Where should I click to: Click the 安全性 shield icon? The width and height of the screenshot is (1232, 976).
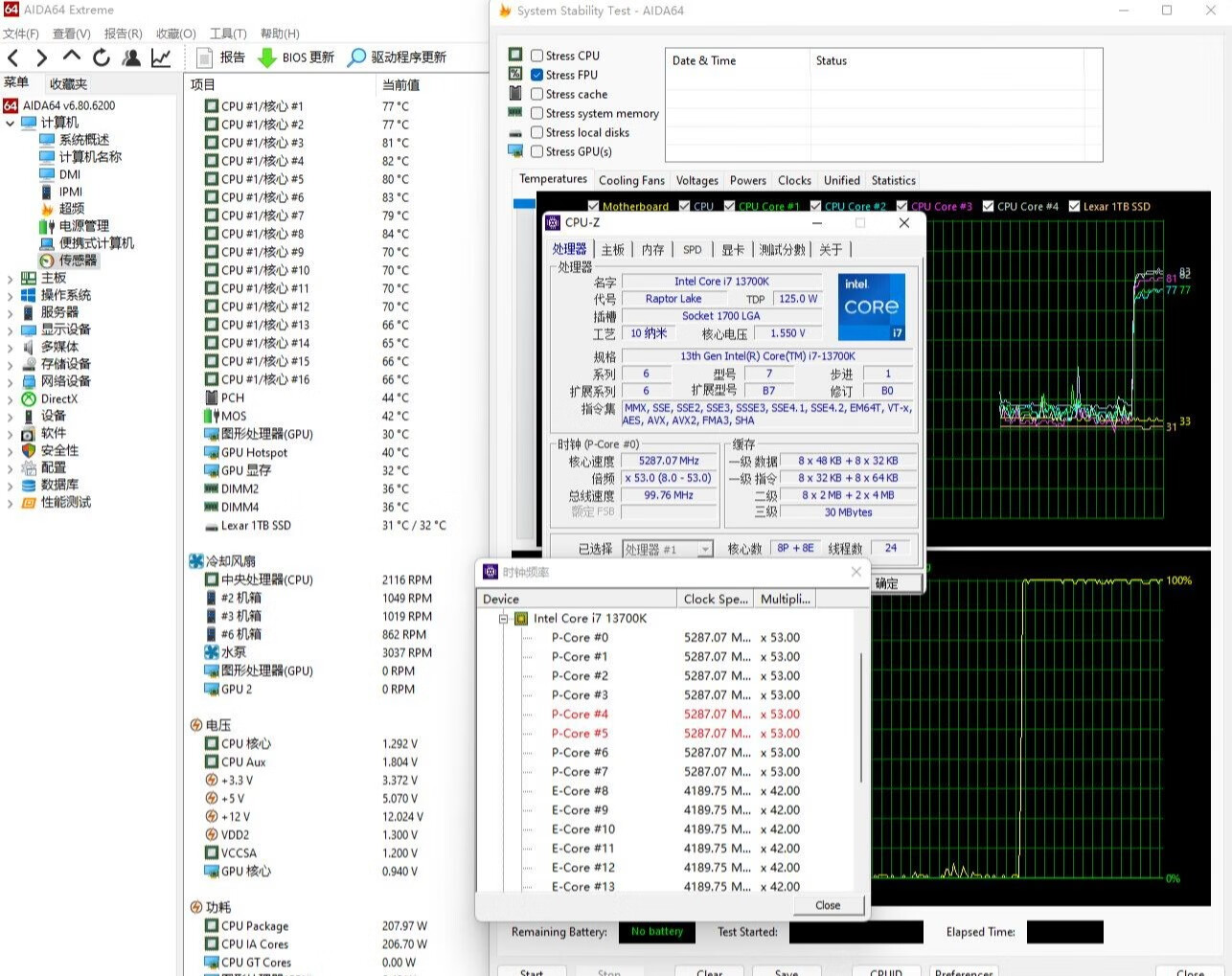(29, 451)
